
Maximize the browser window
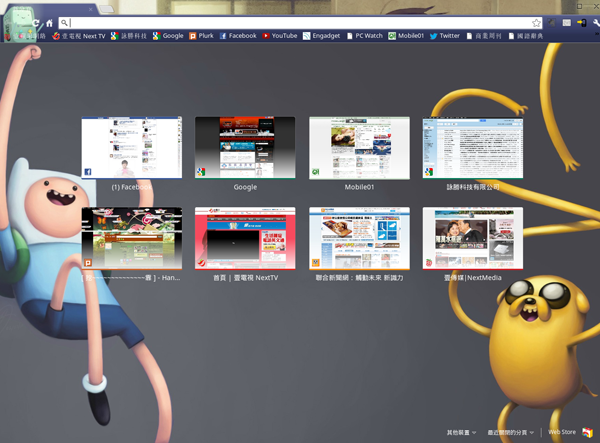[579, 6]
